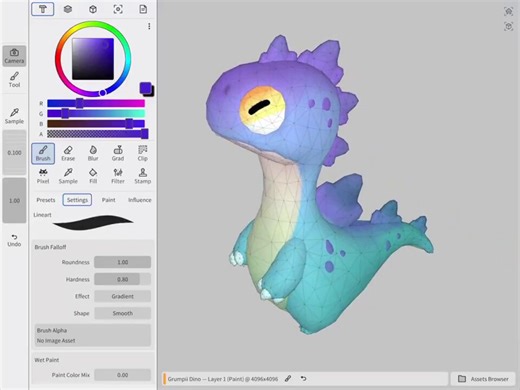Open the Presets tab
Image resolution: width=520 pixels, height=390 pixels.
(x=46, y=200)
